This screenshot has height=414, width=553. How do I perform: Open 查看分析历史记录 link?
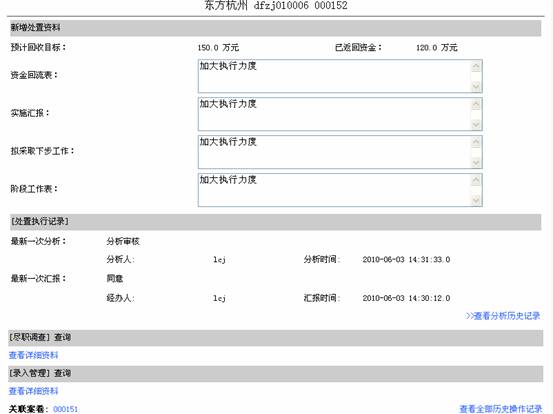click(x=503, y=316)
